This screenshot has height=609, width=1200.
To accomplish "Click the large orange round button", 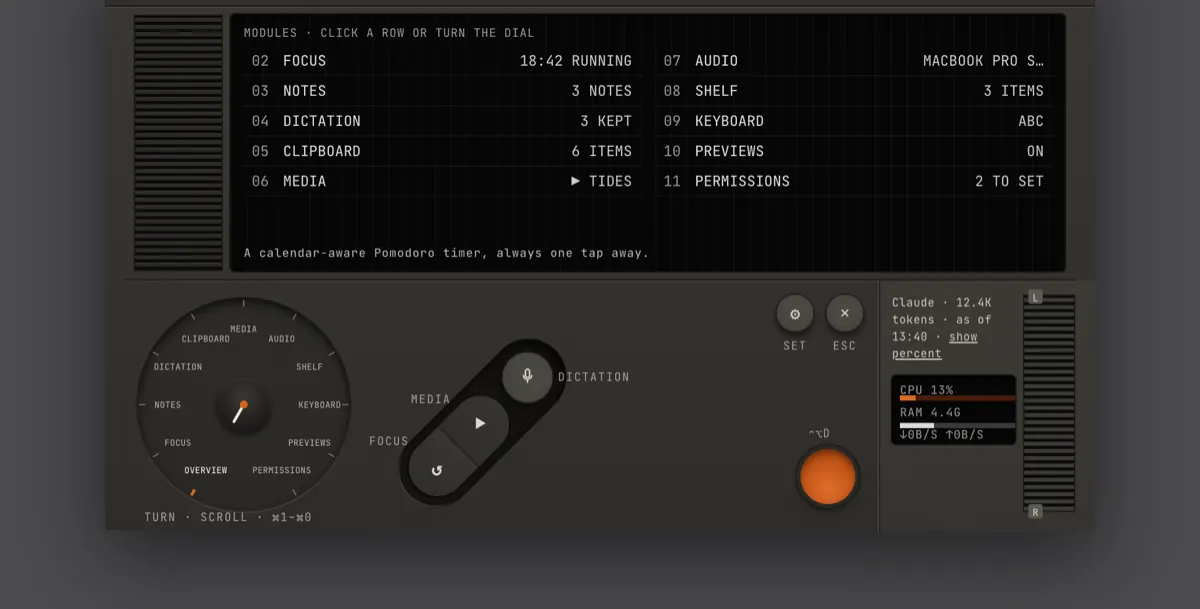I will [x=828, y=478].
